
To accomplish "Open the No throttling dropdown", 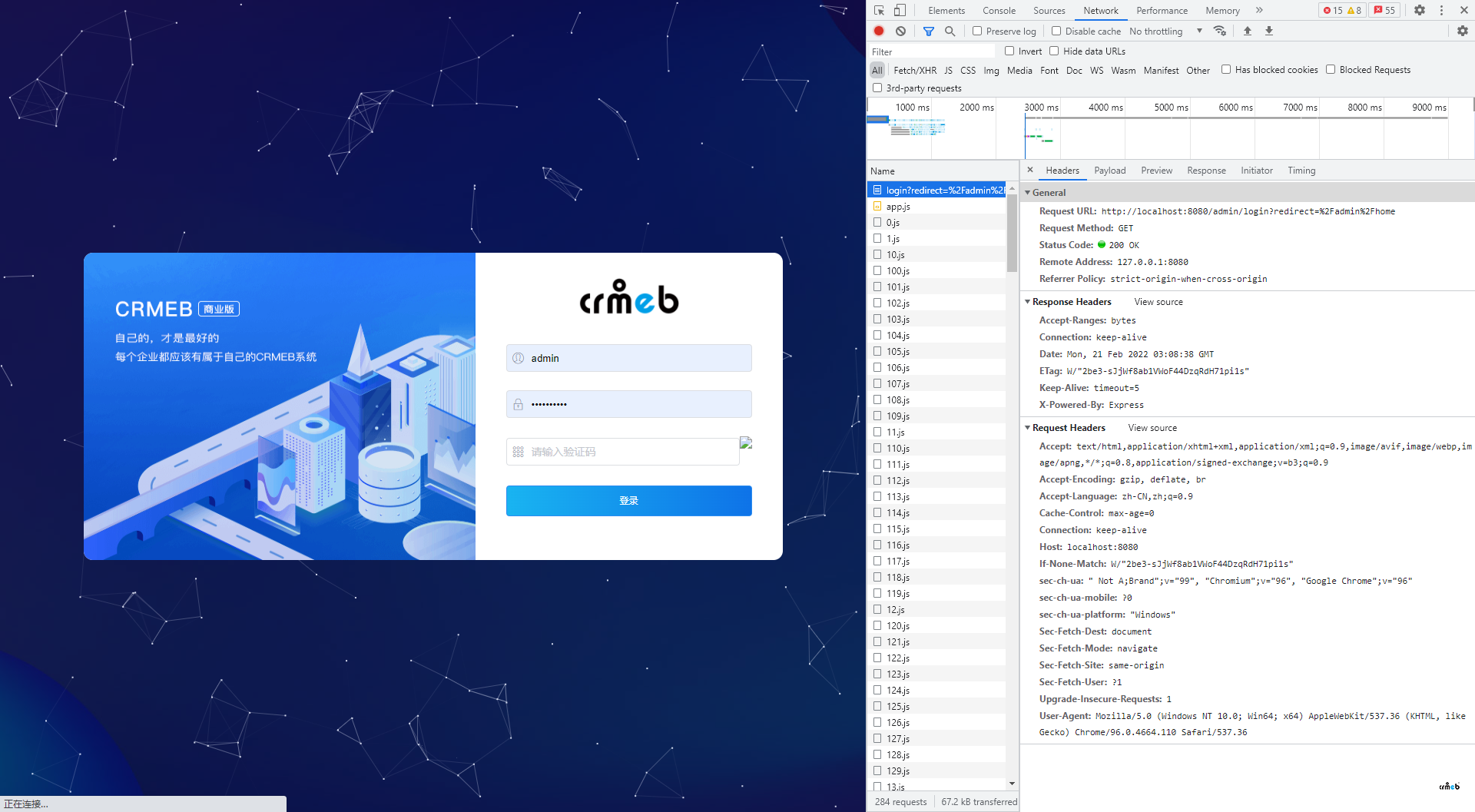I will click(x=1165, y=31).
